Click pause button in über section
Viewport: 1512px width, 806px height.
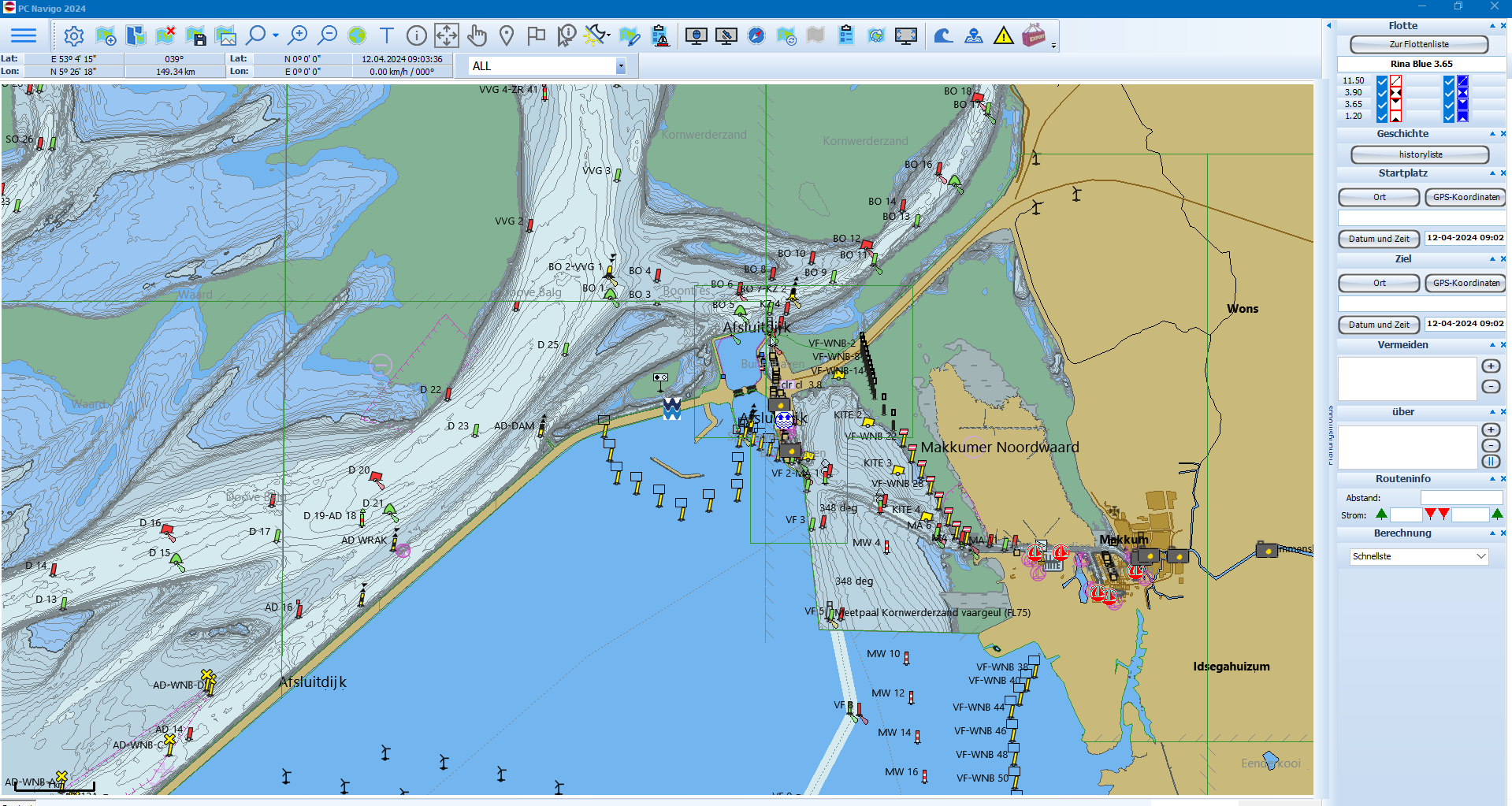point(1491,462)
